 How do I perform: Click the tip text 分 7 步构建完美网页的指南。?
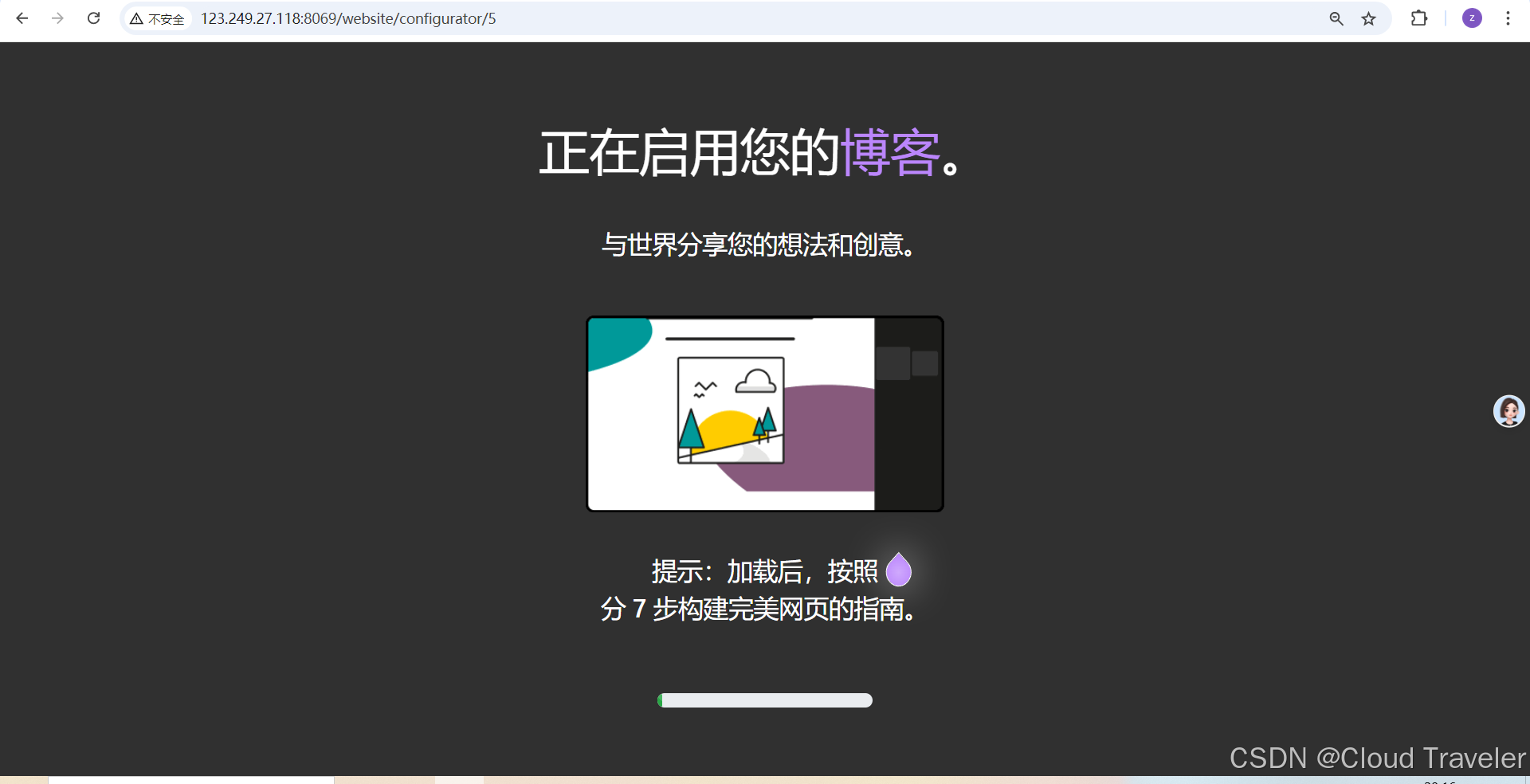pos(759,609)
